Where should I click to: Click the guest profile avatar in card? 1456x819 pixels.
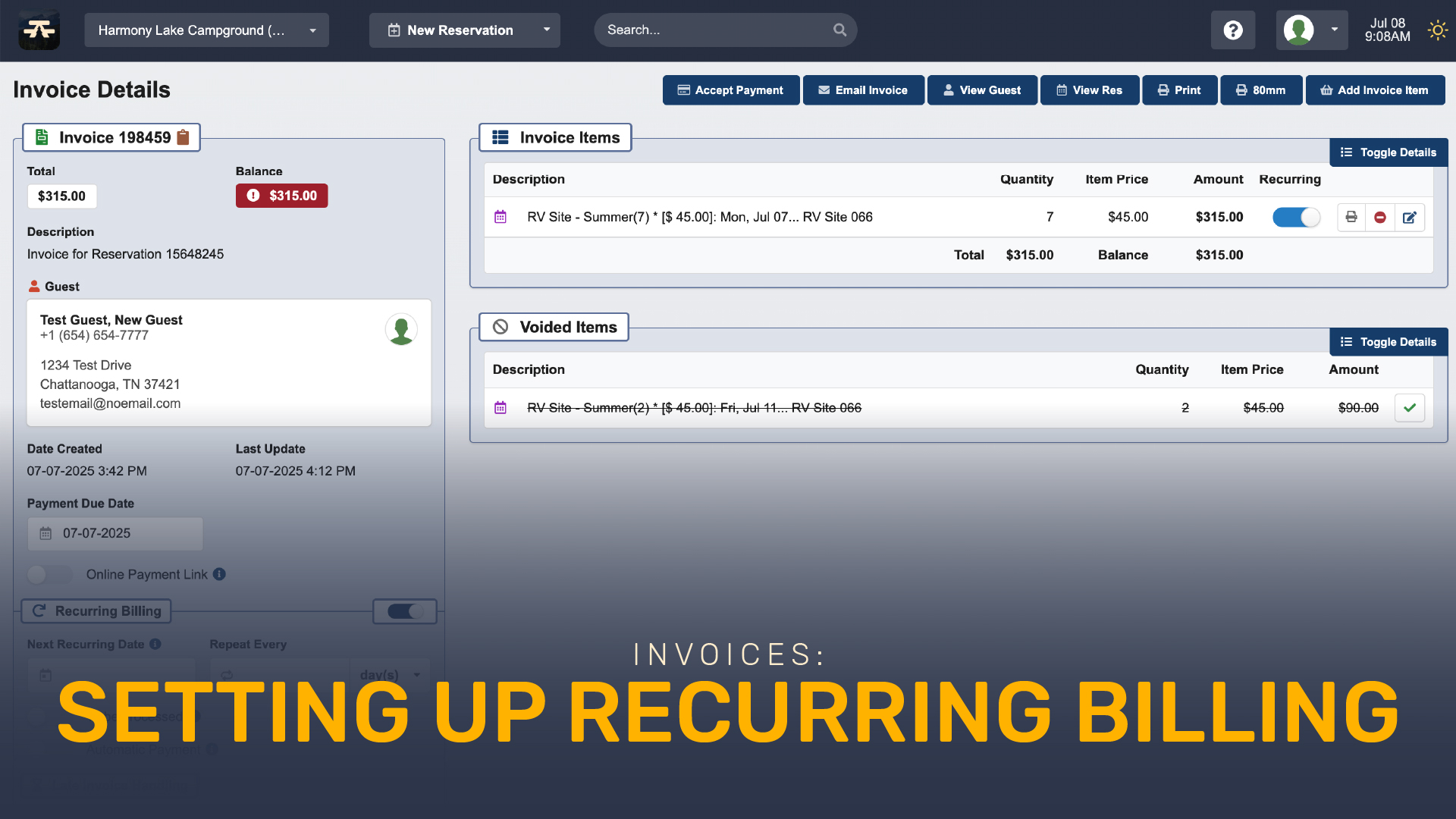pos(401,329)
